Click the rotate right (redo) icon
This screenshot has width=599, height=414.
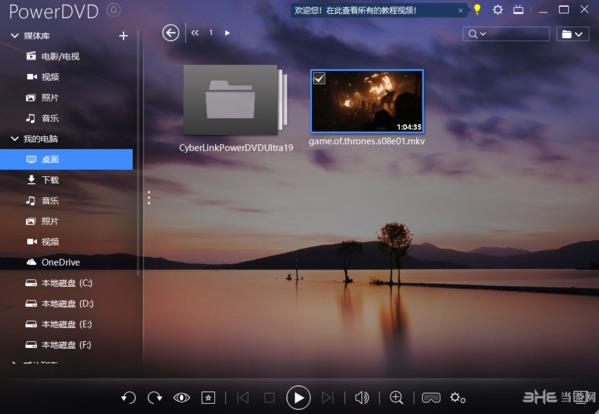[155, 398]
